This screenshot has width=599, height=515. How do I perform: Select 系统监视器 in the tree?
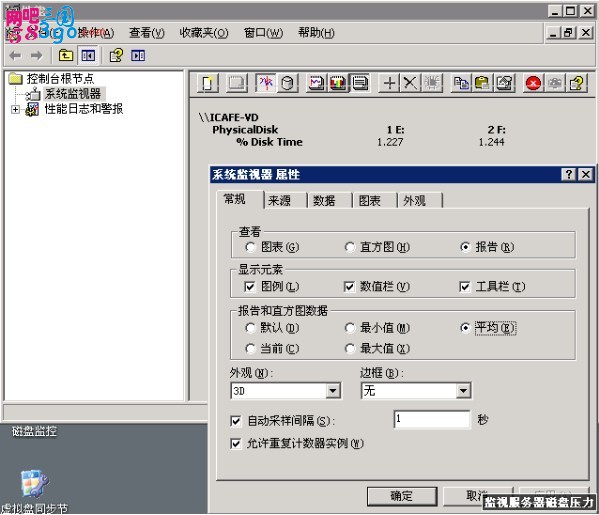(x=73, y=94)
